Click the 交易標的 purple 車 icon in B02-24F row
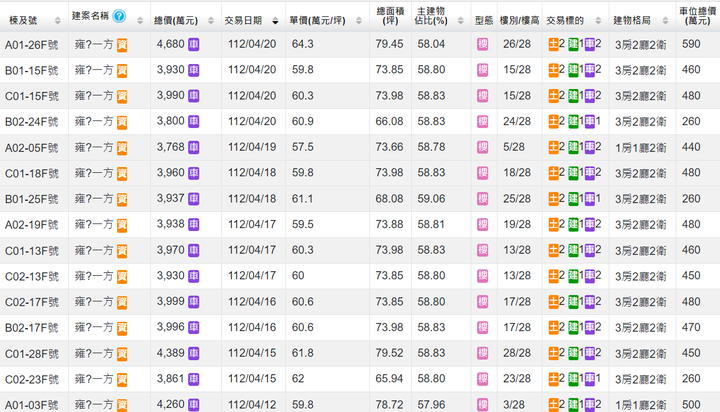 pyautogui.click(x=590, y=121)
